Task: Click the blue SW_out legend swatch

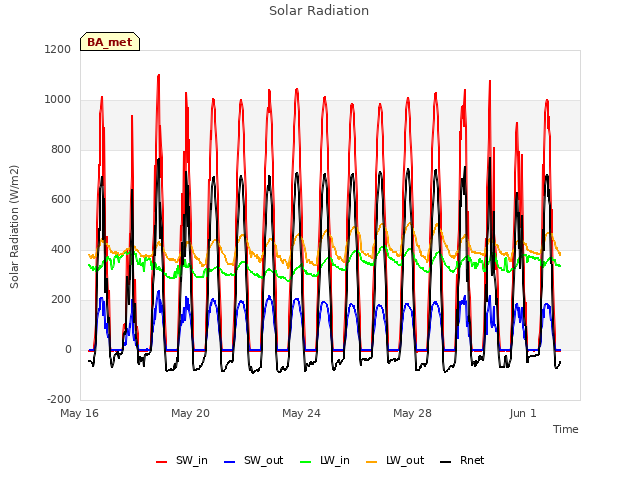Action: click(230, 462)
